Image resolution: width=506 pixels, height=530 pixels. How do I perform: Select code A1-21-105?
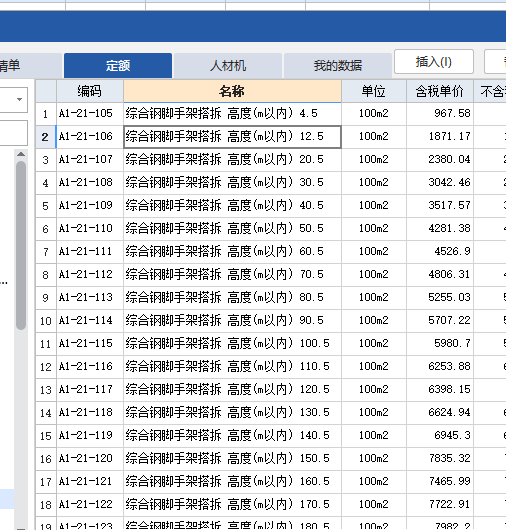[x=86, y=113]
